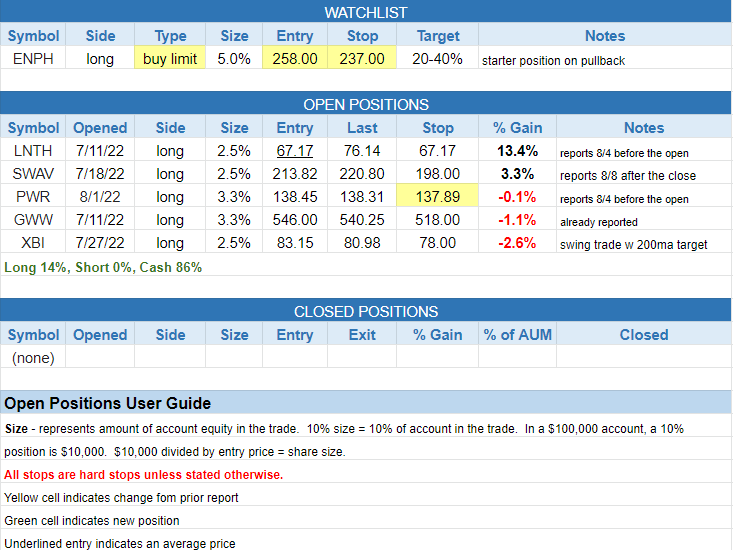Click the yellow 'buy limit' type cell
The image size is (733, 550).
click(170, 59)
